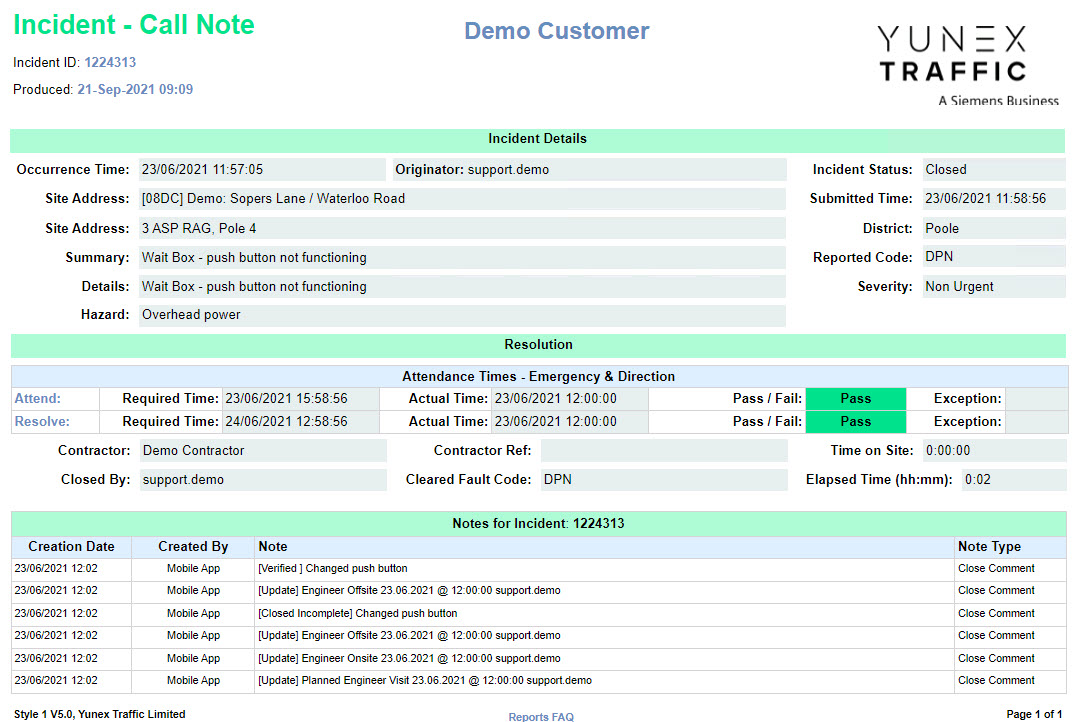Click Close Comment in the Verified row
Viewport: 1075px width, 722px height.
(x=996, y=568)
